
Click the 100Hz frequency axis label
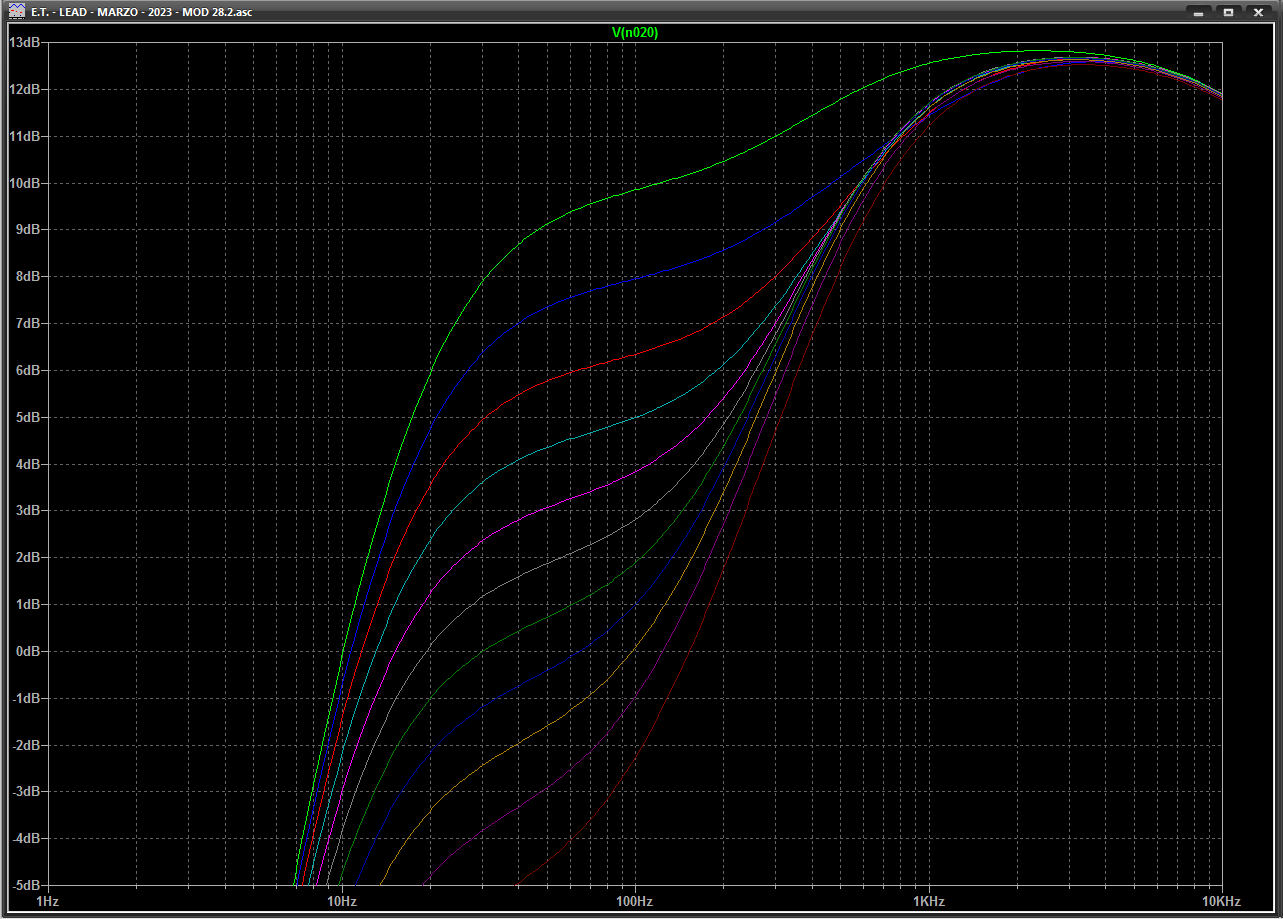634,902
